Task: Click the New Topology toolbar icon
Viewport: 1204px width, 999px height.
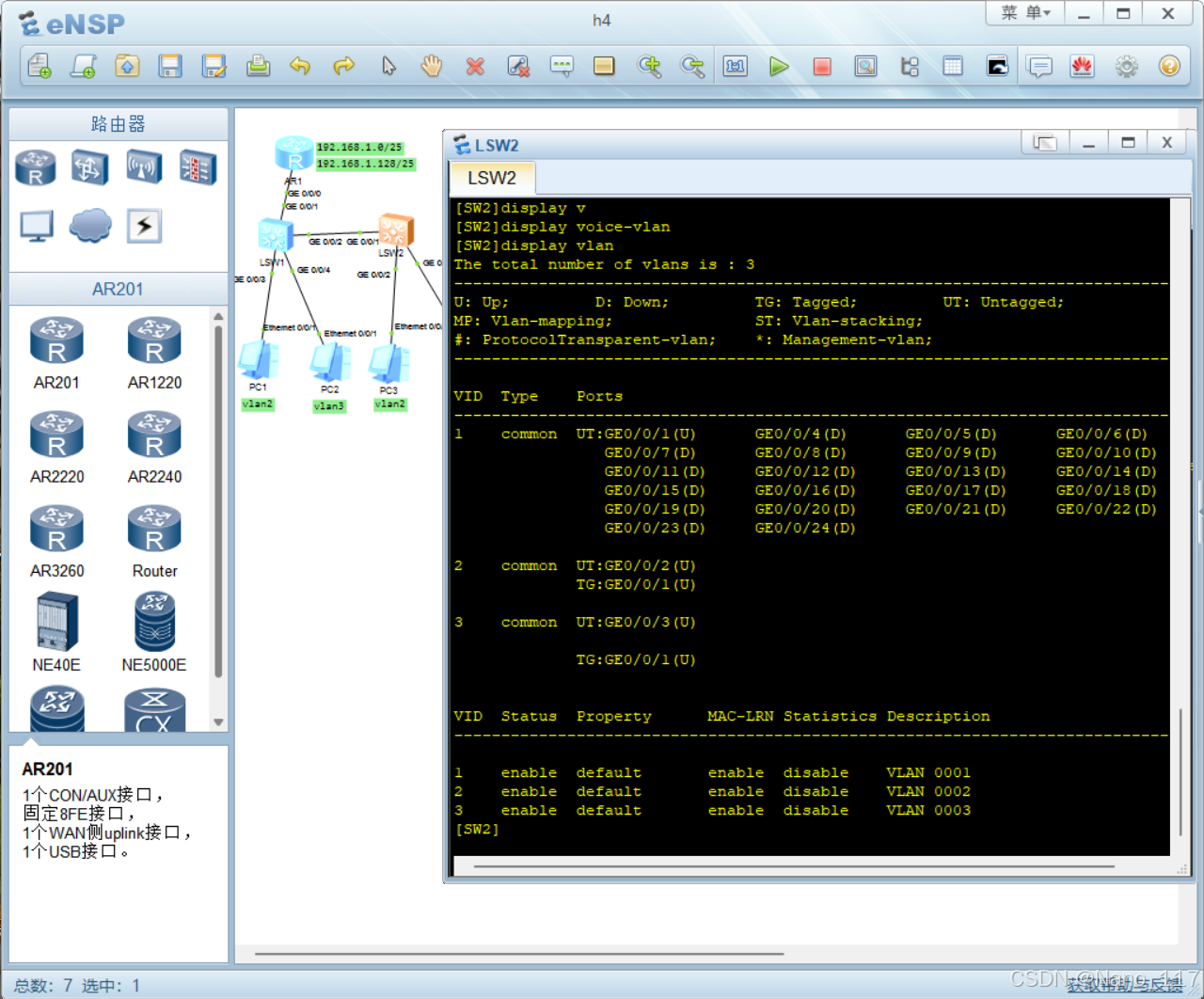Action: pyautogui.click(x=40, y=66)
